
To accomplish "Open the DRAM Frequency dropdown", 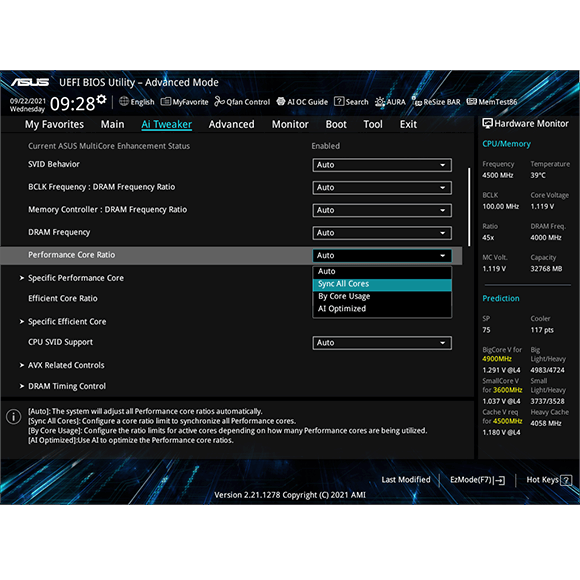I will [382, 233].
